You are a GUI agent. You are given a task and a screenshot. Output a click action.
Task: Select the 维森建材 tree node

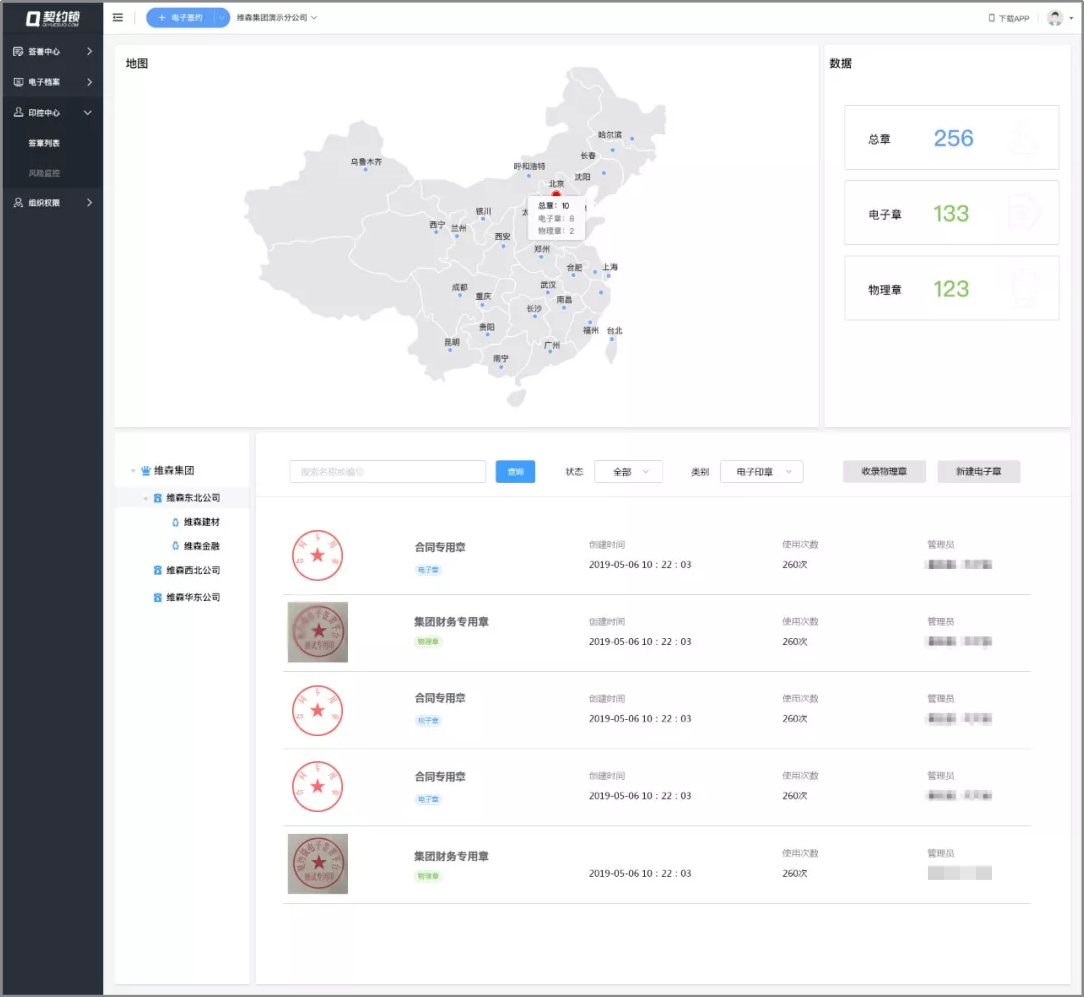coord(201,522)
